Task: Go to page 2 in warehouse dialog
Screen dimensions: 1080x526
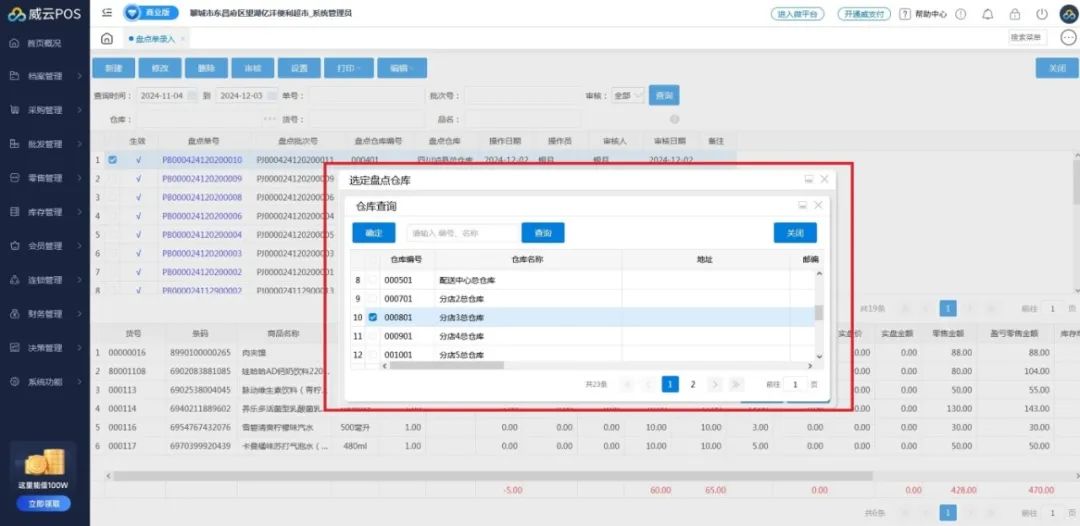Action: click(x=693, y=384)
